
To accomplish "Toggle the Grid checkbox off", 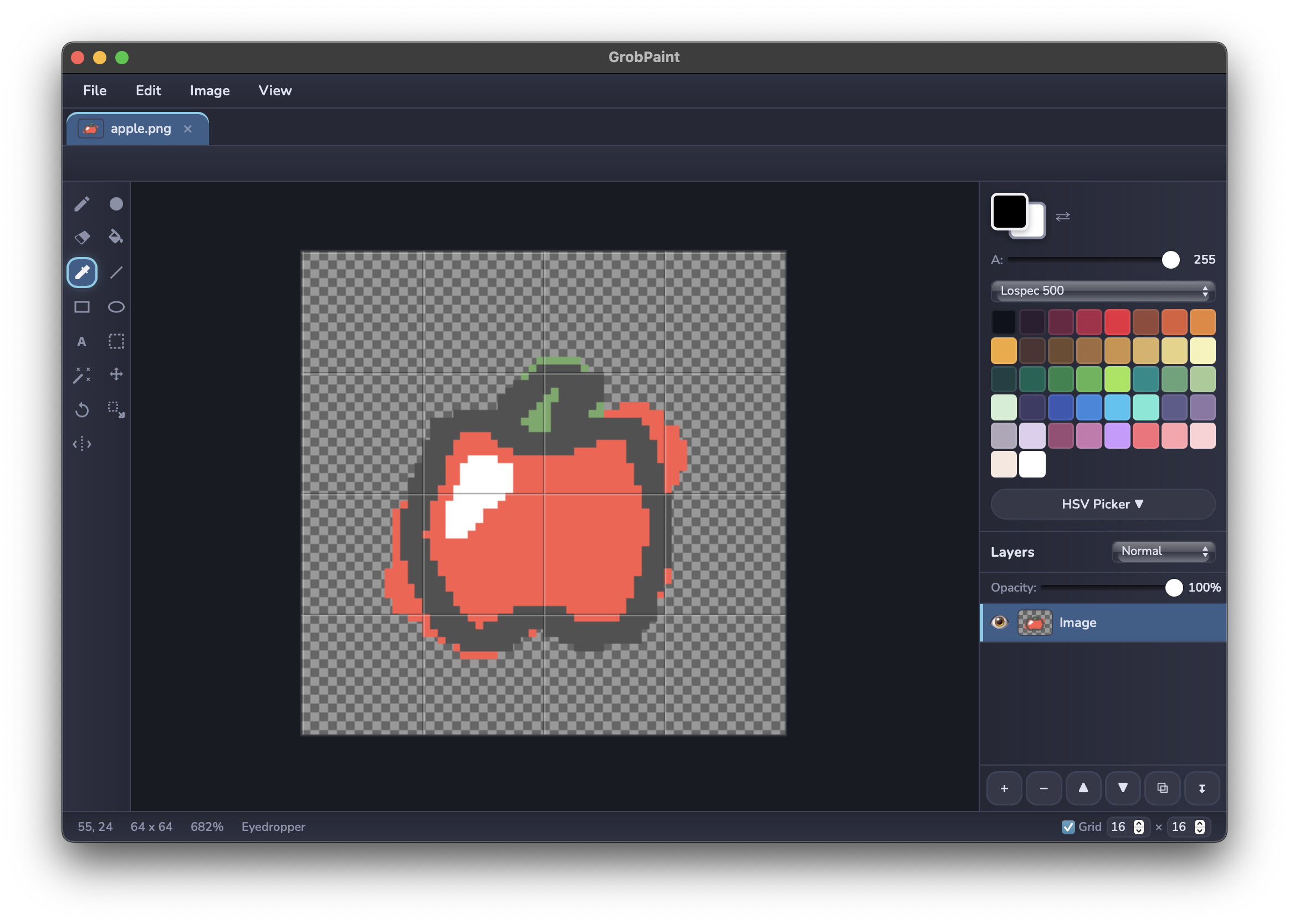I will [x=1068, y=827].
